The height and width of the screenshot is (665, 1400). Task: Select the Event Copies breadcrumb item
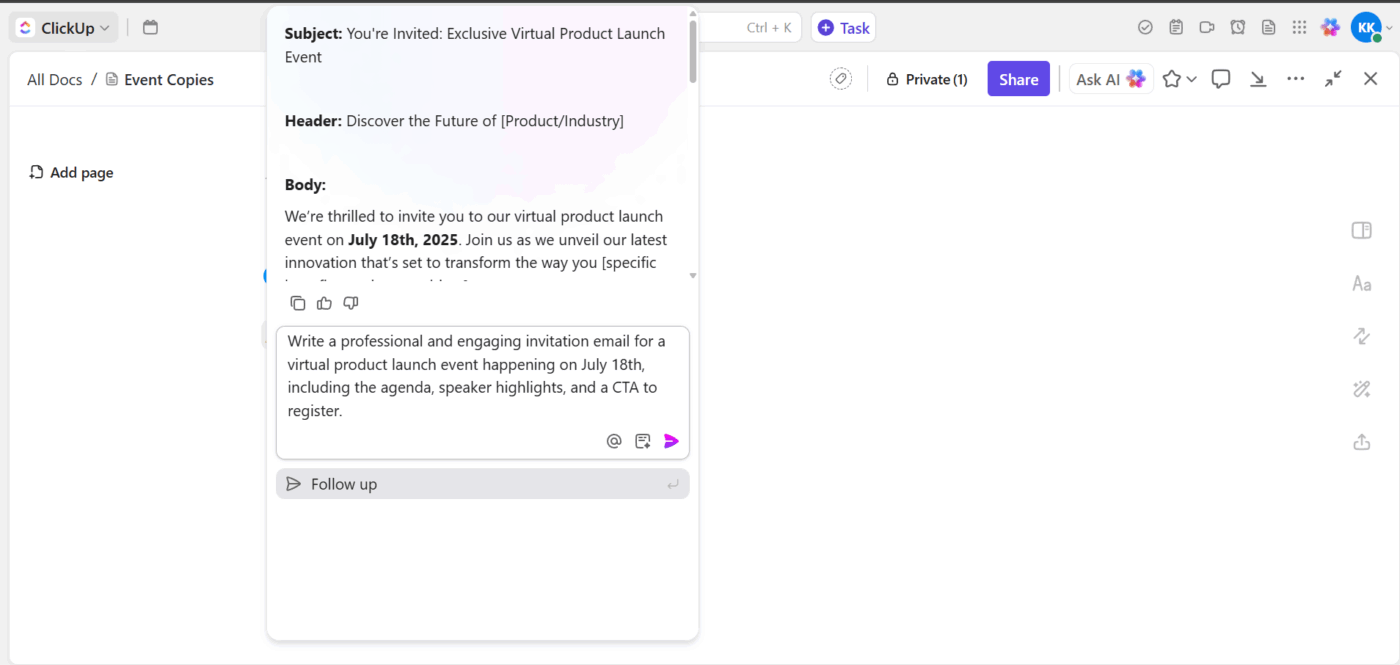[168, 79]
